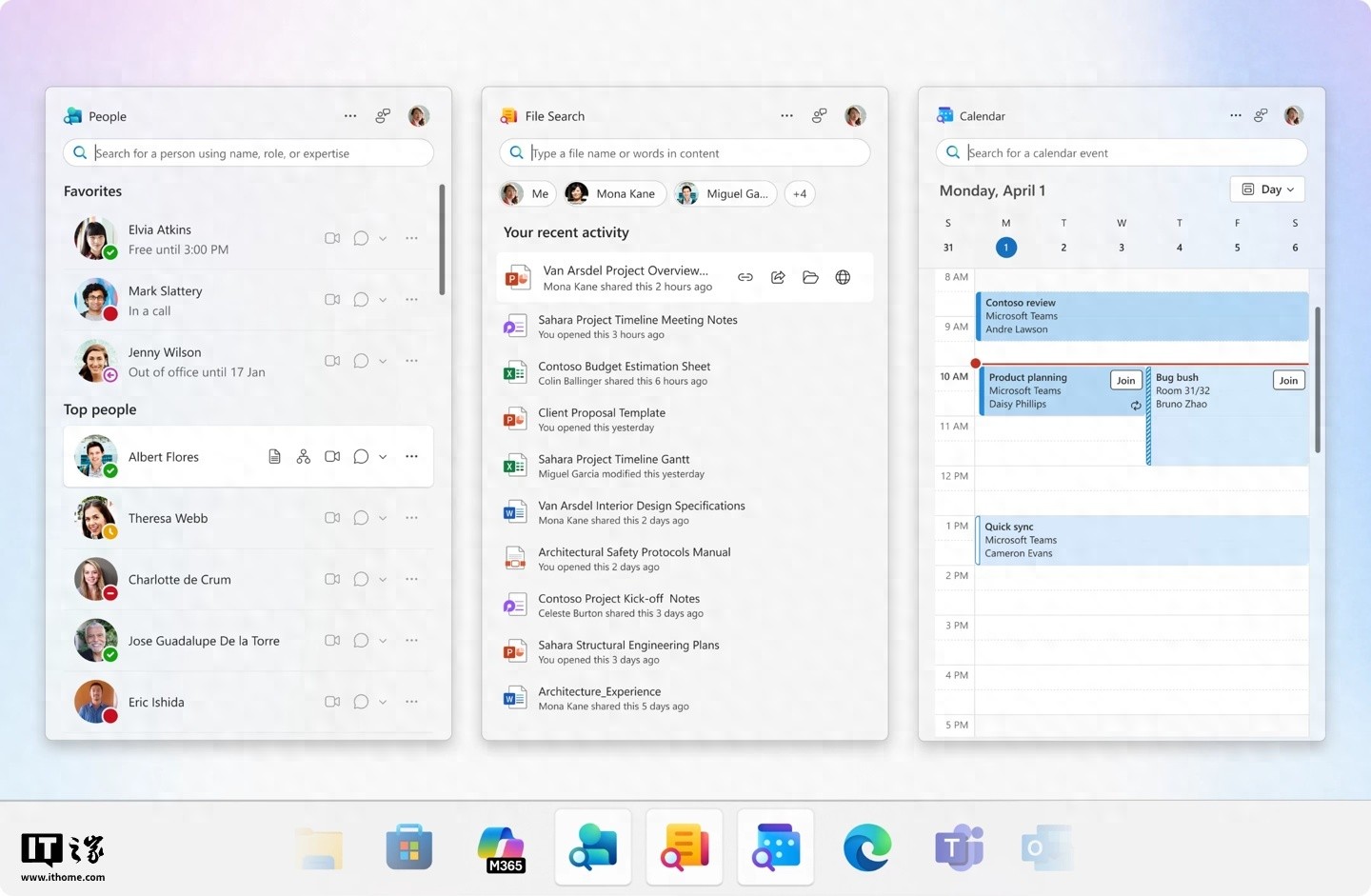Toggle the Me filter in File Search
The image size is (1371, 896).
point(526,193)
